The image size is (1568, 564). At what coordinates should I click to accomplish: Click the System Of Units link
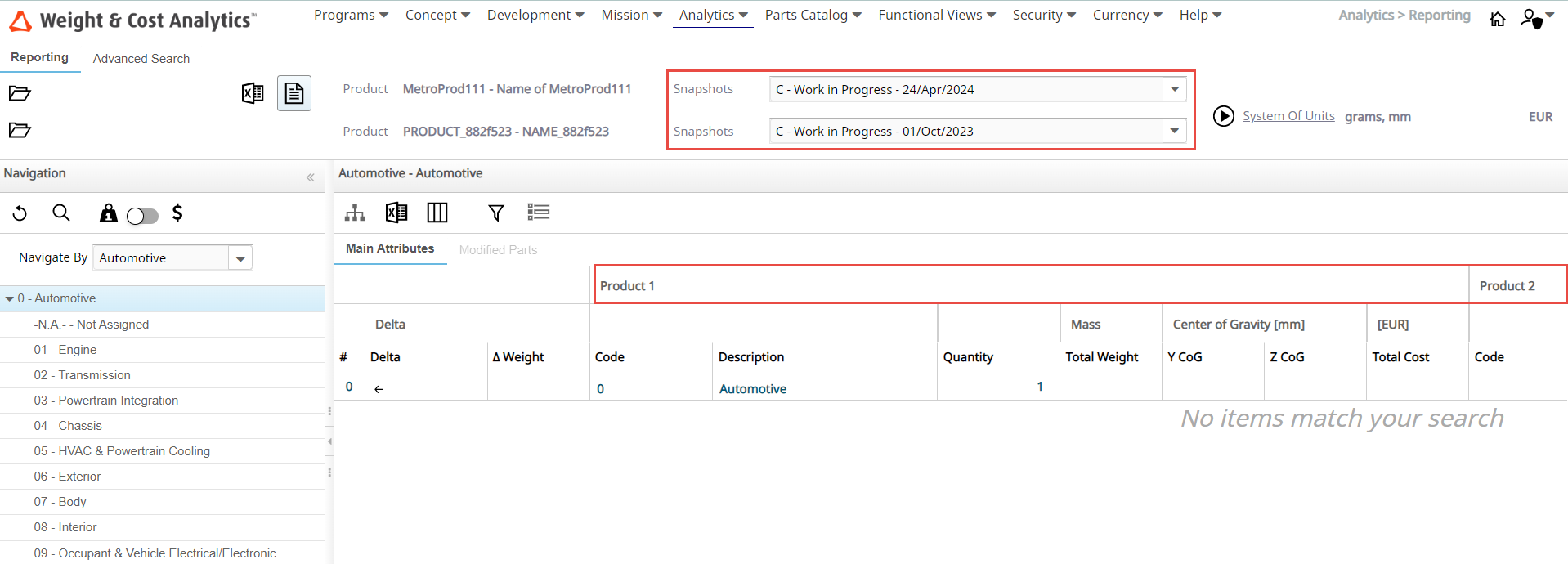(1288, 116)
